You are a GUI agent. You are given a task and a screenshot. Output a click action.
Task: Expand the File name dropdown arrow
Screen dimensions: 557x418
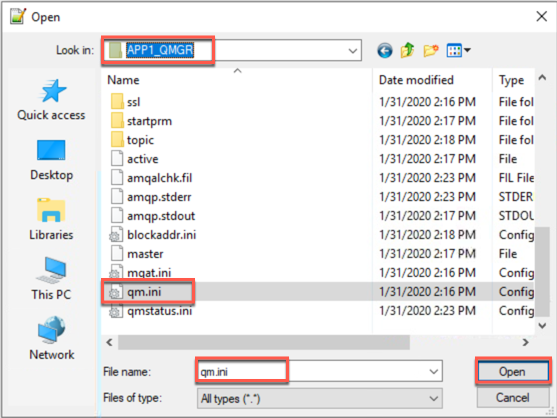coord(434,371)
